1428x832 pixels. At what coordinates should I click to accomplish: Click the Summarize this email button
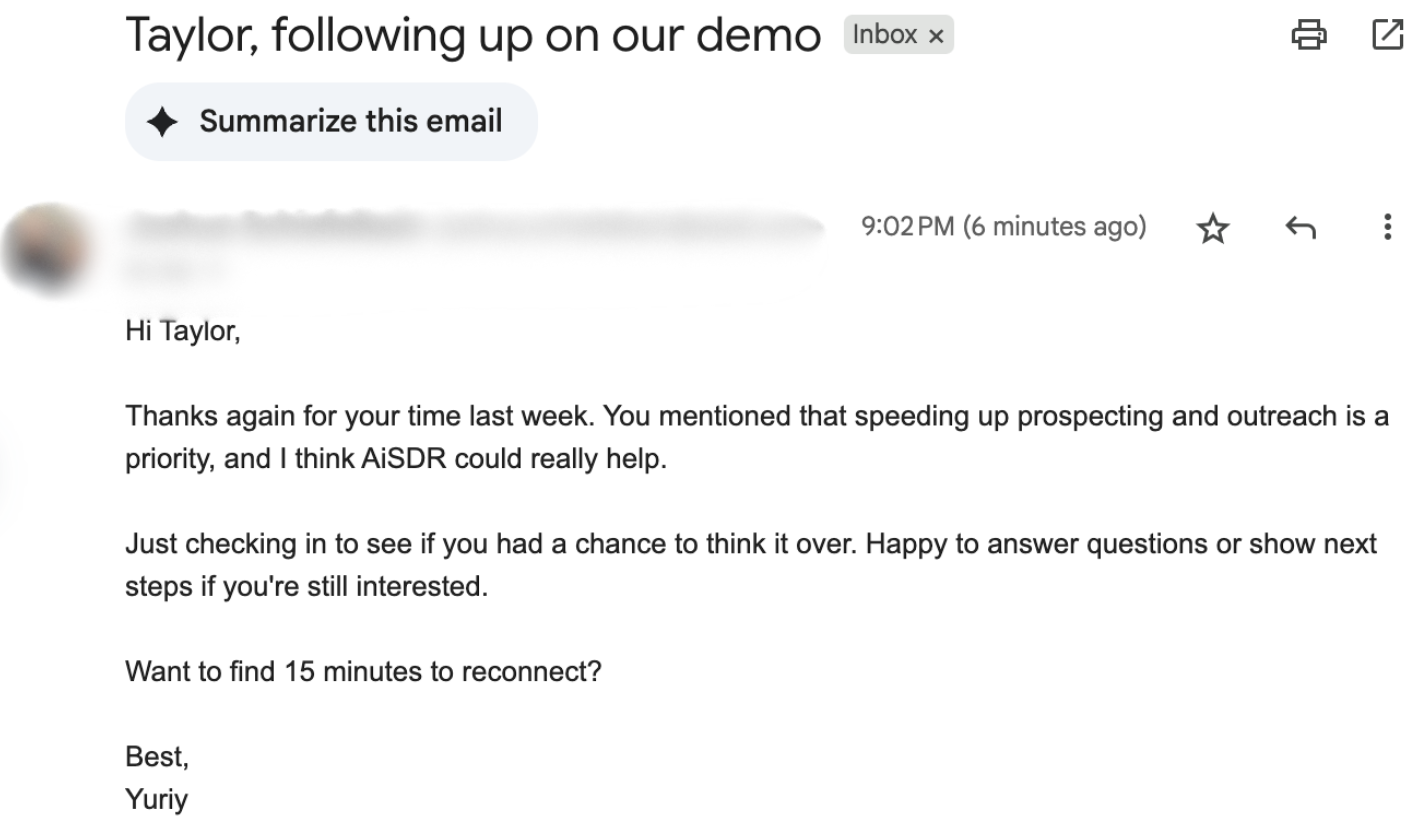coord(331,122)
